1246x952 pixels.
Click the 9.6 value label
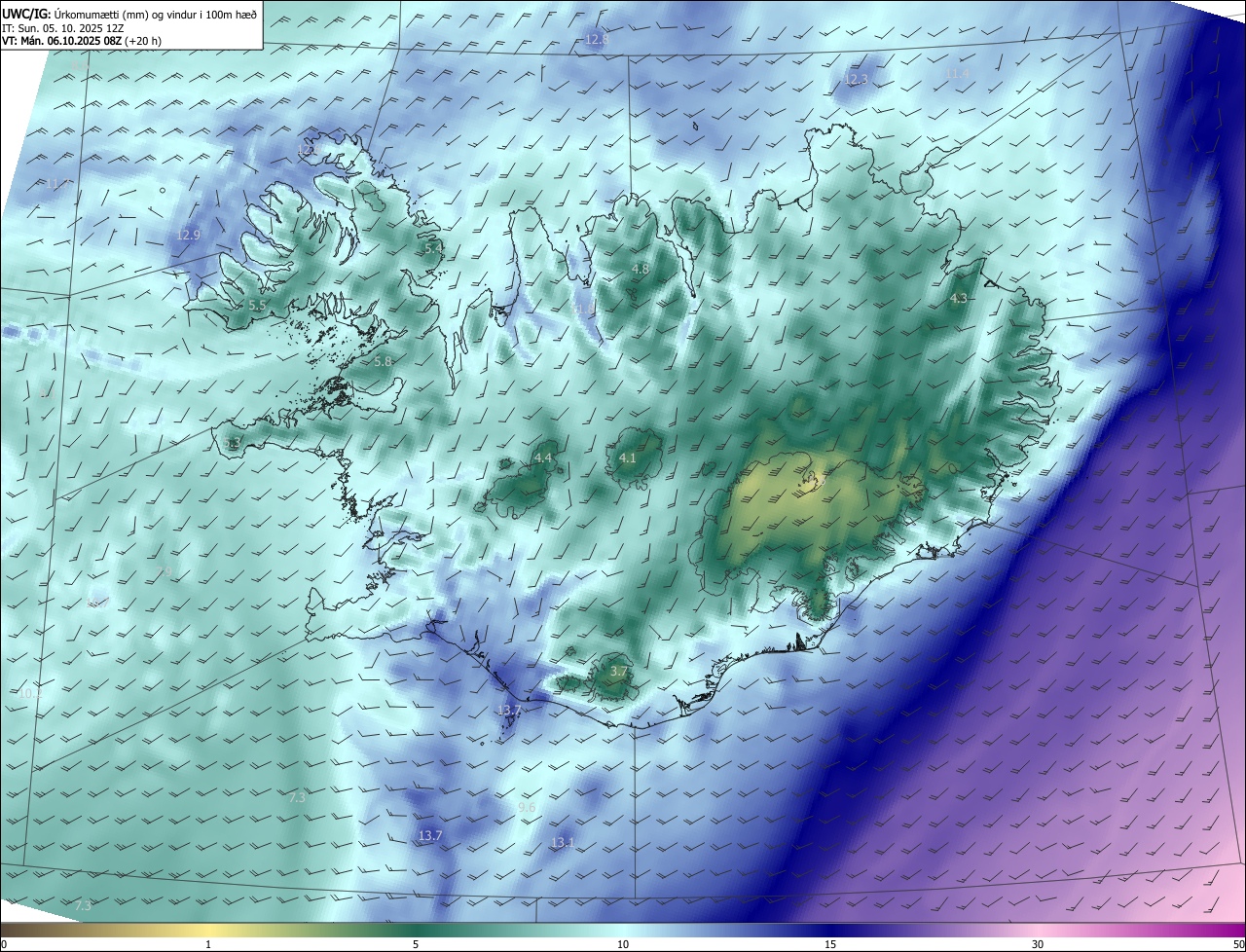pos(527,809)
